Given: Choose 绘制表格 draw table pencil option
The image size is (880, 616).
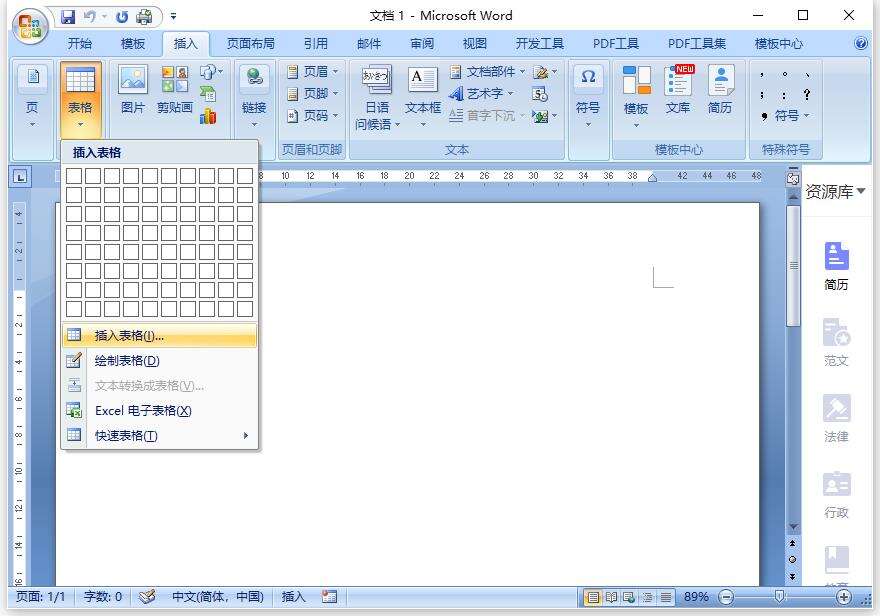Looking at the screenshot, I should pyautogui.click(x=159, y=361).
